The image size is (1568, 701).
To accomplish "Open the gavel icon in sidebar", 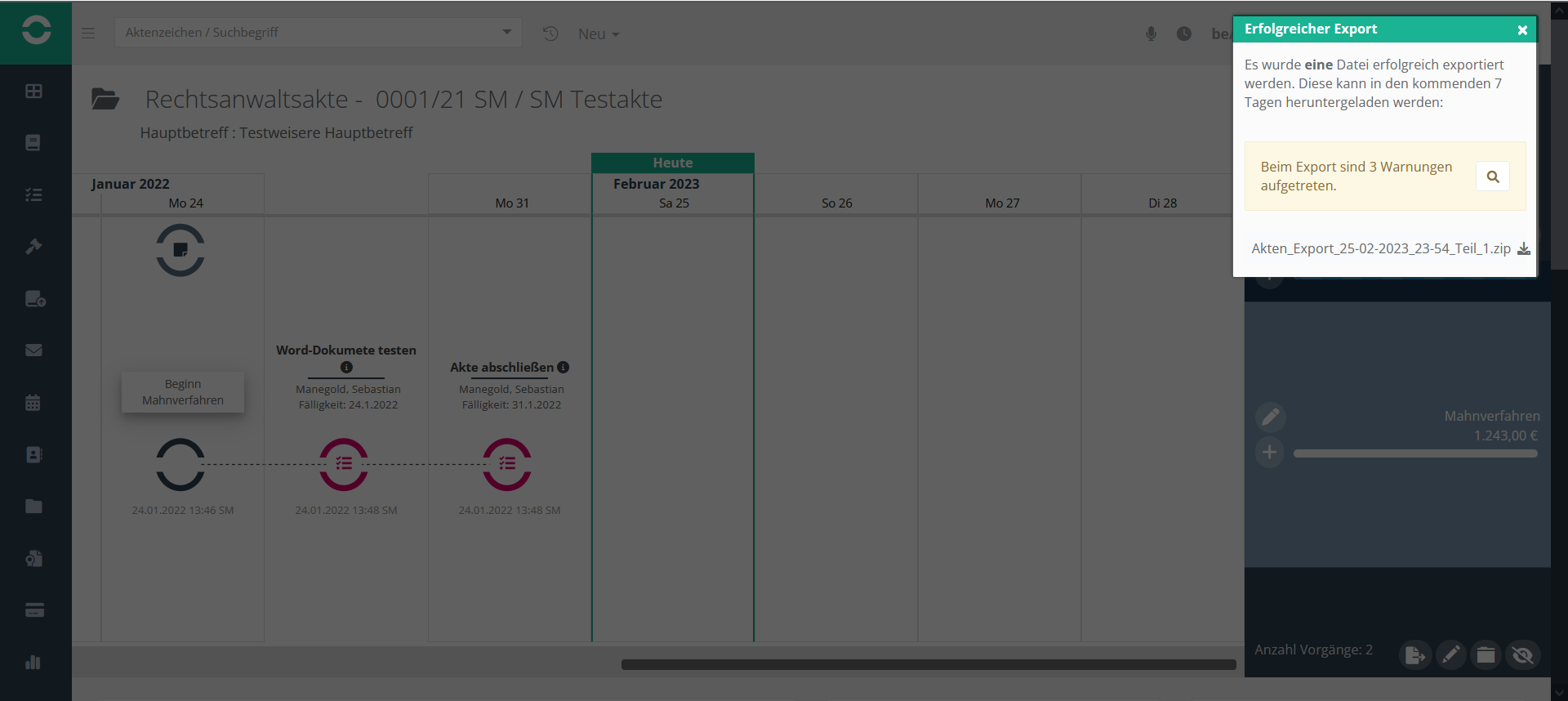I will click(33, 246).
